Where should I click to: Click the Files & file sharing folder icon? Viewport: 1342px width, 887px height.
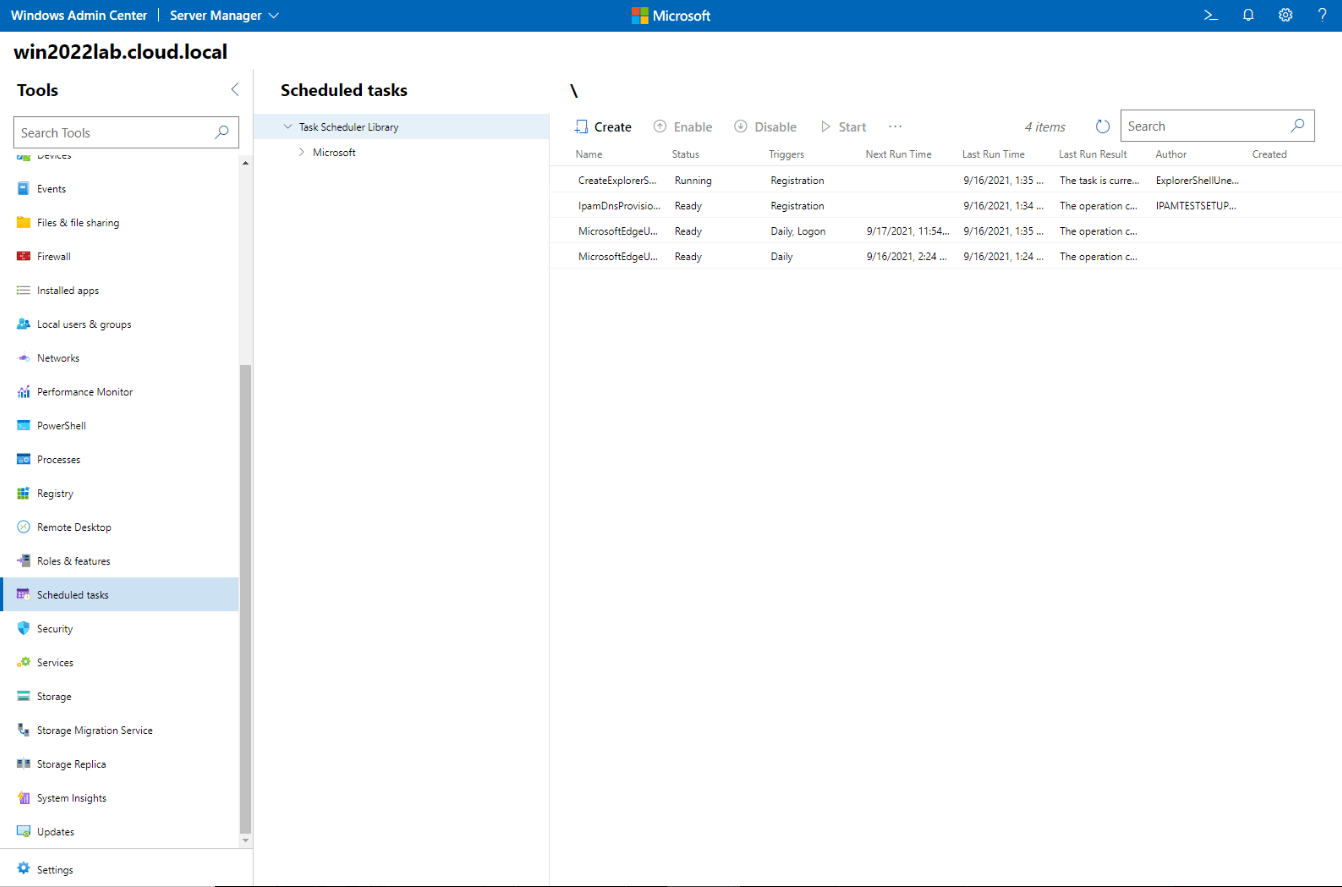tap(24, 223)
